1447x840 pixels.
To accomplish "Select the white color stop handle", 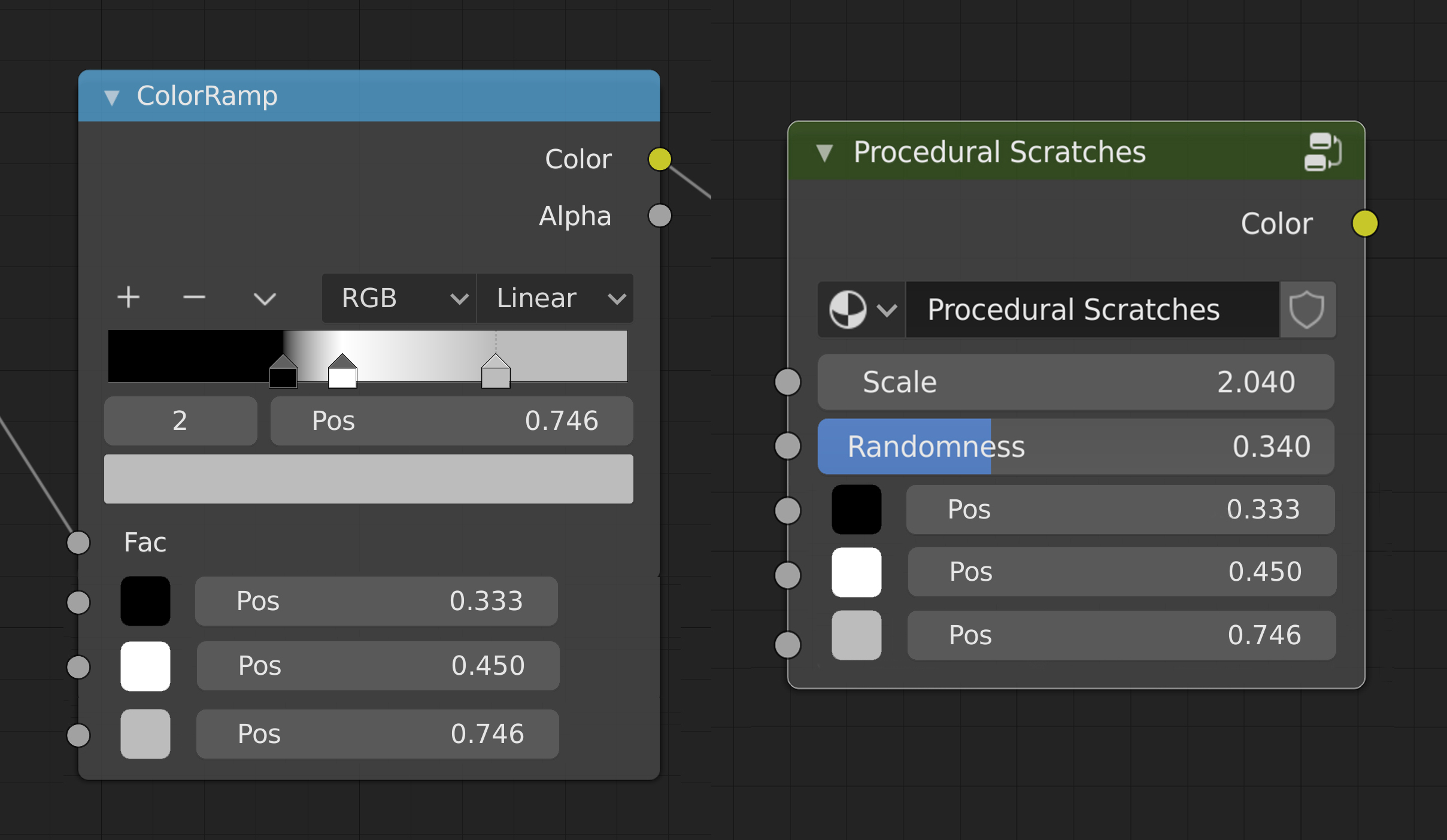I will (x=342, y=371).
